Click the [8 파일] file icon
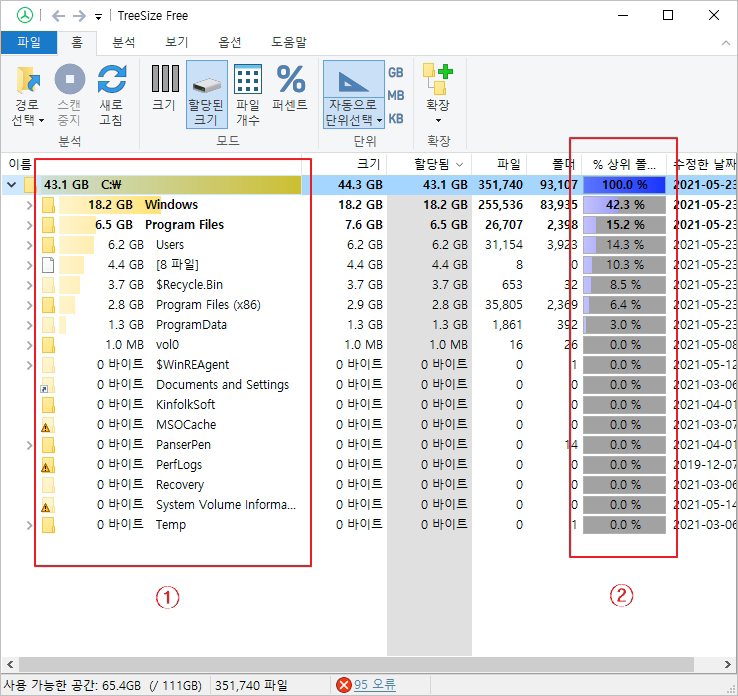This screenshot has height=696, width=738. 48,265
